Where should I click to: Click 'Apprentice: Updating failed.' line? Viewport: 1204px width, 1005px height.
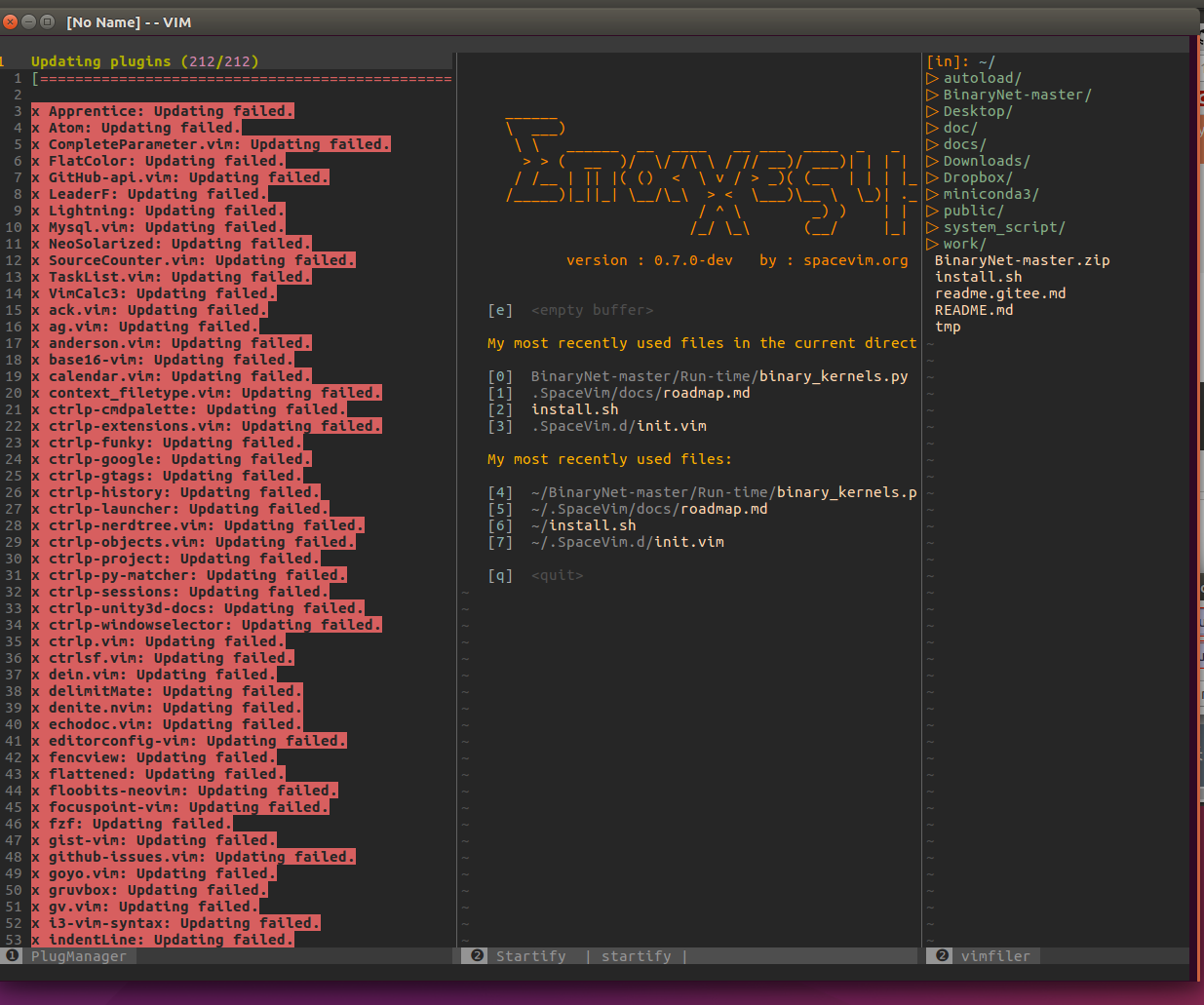[x=162, y=111]
